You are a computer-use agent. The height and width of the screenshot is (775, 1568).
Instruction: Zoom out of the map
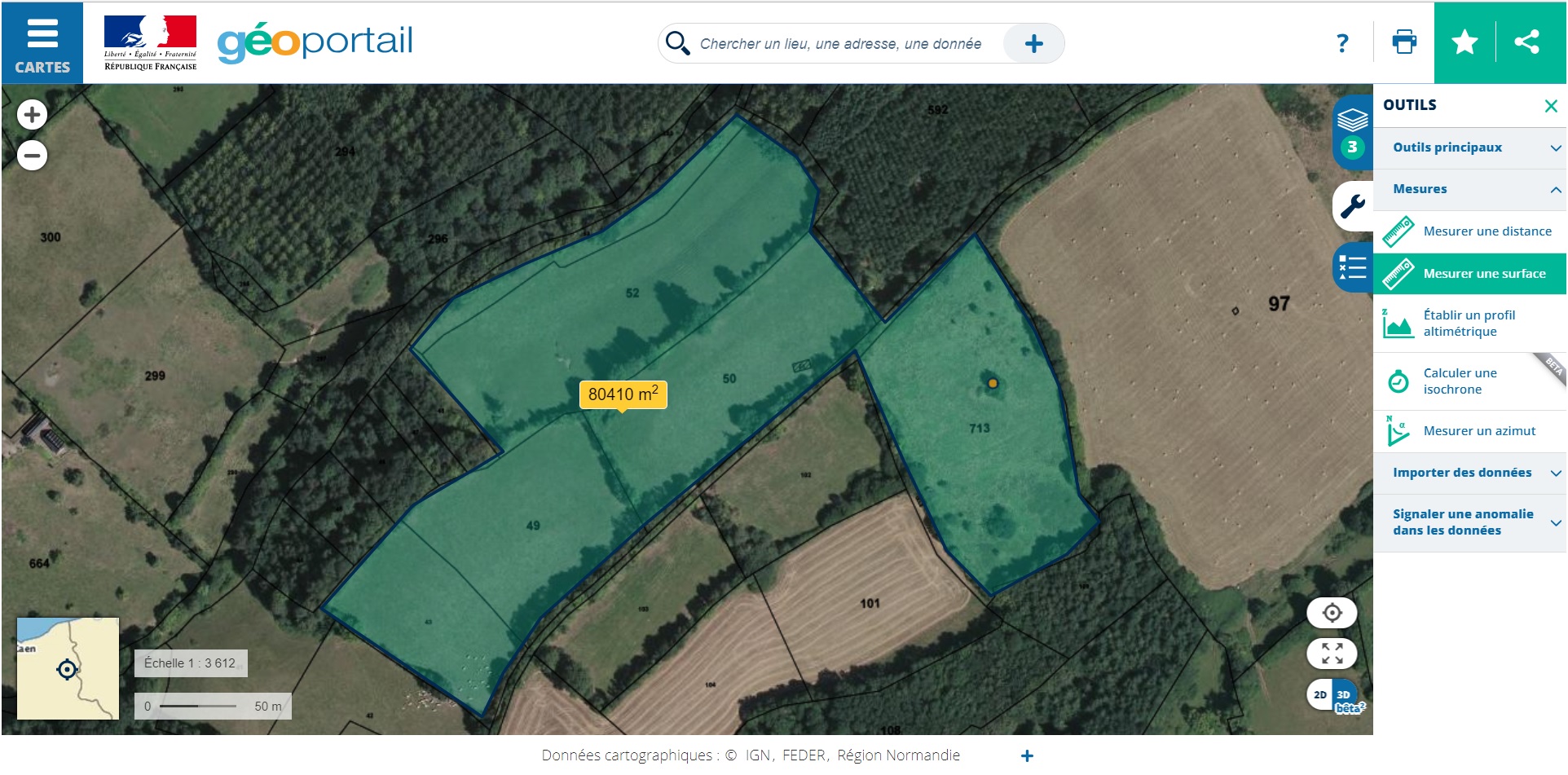(33, 155)
